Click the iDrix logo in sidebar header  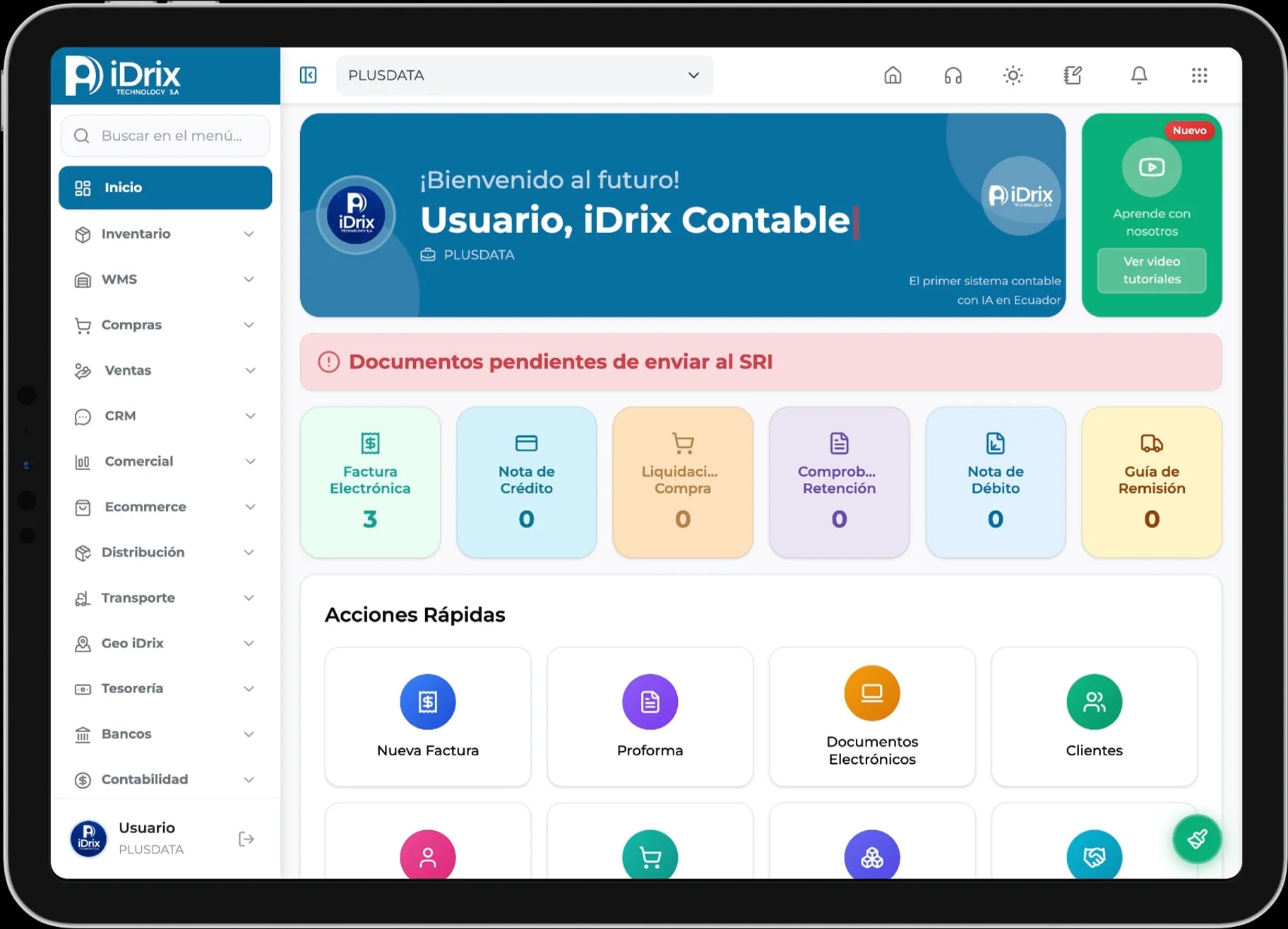pos(124,76)
